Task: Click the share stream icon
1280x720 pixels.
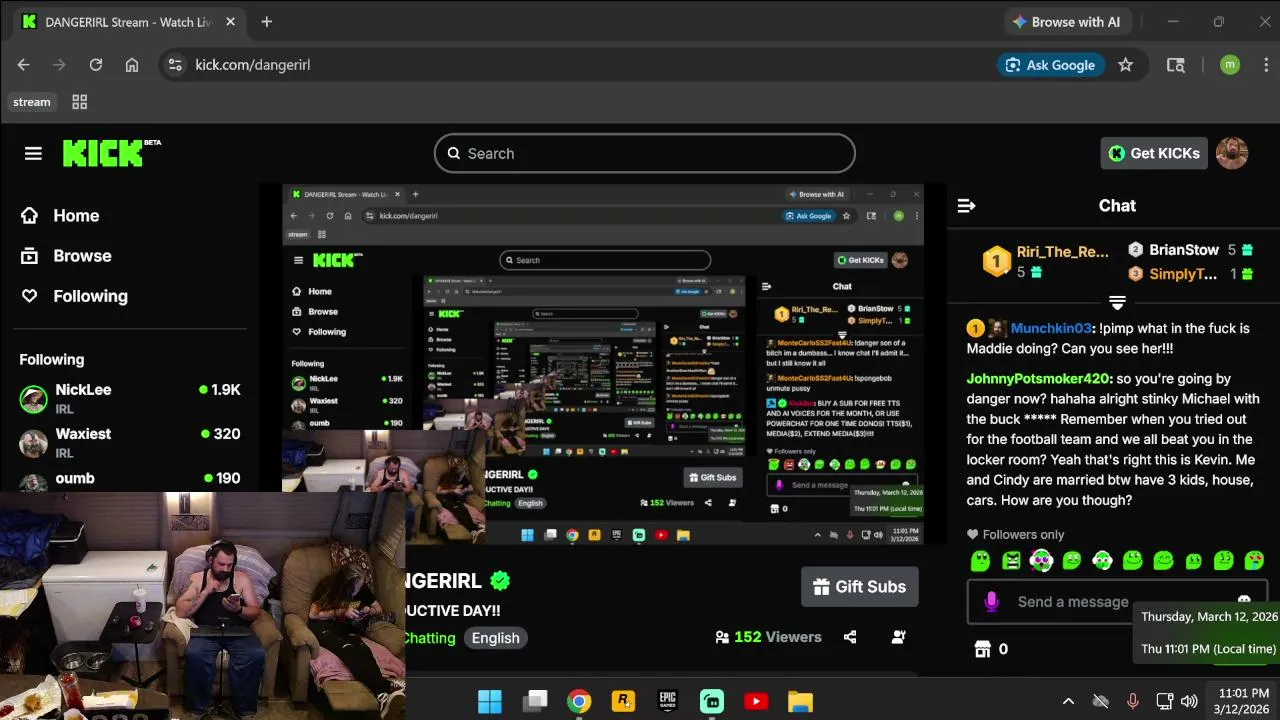Action: click(850, 637)
